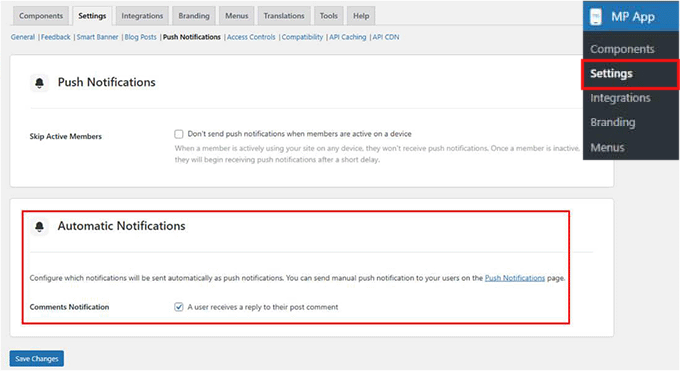Follow the Push Notifications page hyperlink

pyautogui.click(x=515, y=278)
